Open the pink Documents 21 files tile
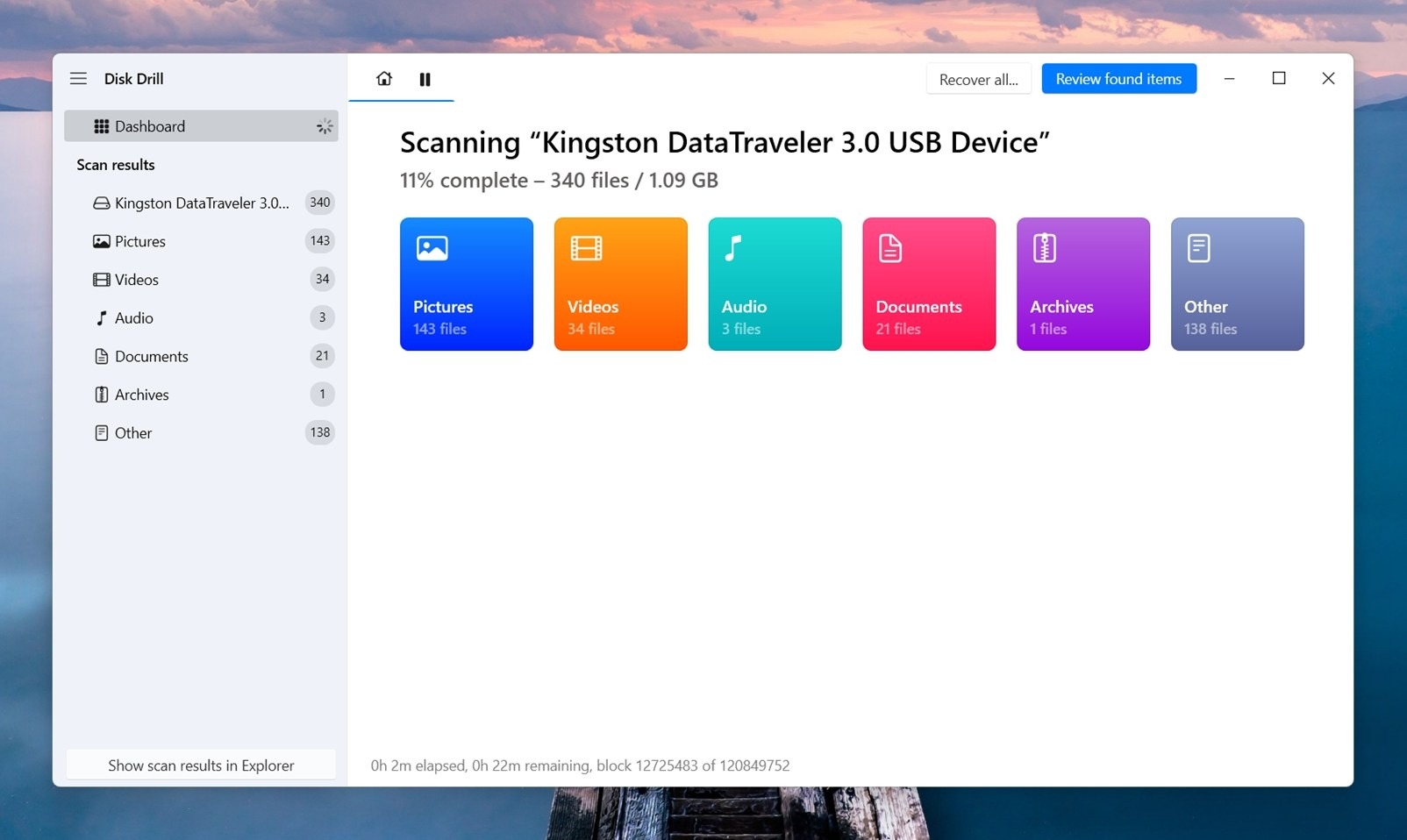The height and width of the screenshot is (840, 1407). pos(929,284)
